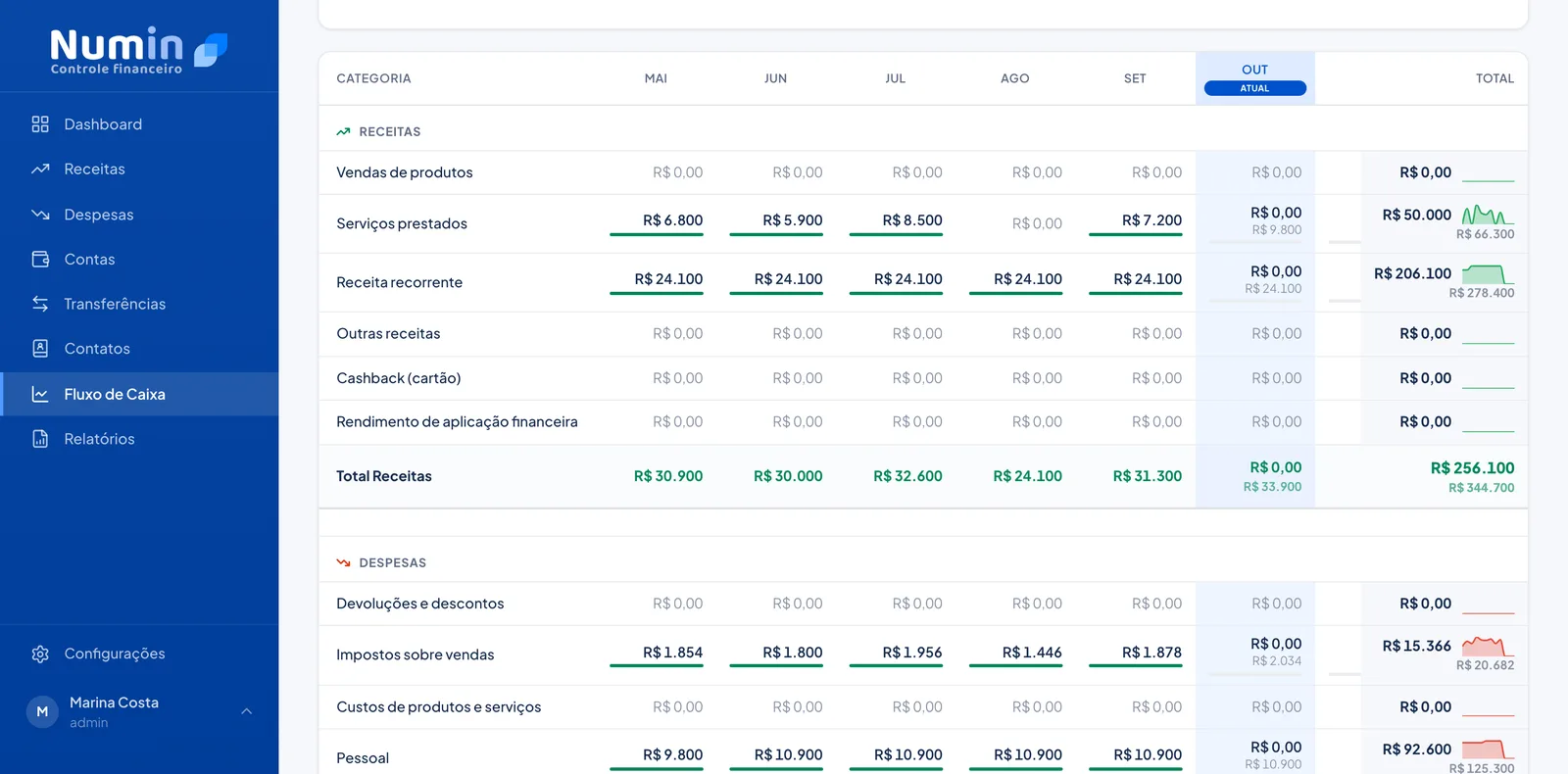Screen dimensions: 1568x774
Task: Go to the Receitas page label
Action: tap(94, 169)
